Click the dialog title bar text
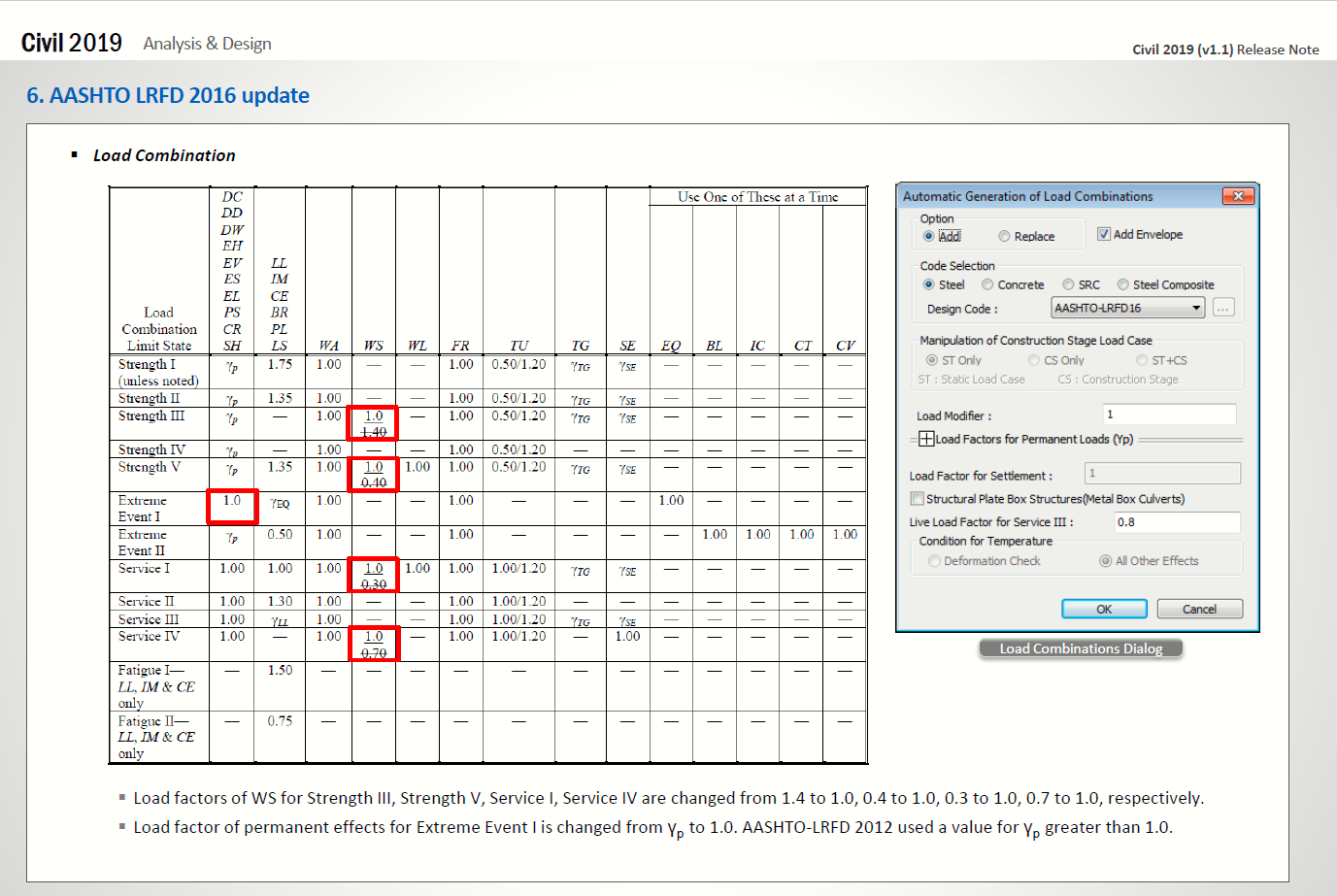 (1027, 196)
